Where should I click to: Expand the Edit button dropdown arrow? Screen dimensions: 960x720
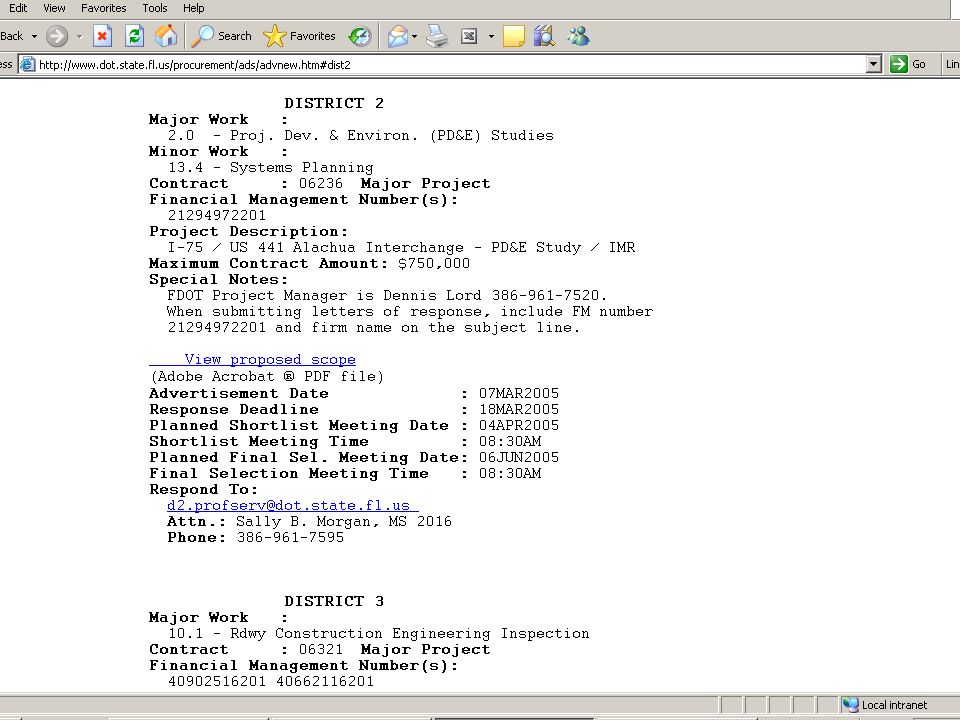[491, 36]
